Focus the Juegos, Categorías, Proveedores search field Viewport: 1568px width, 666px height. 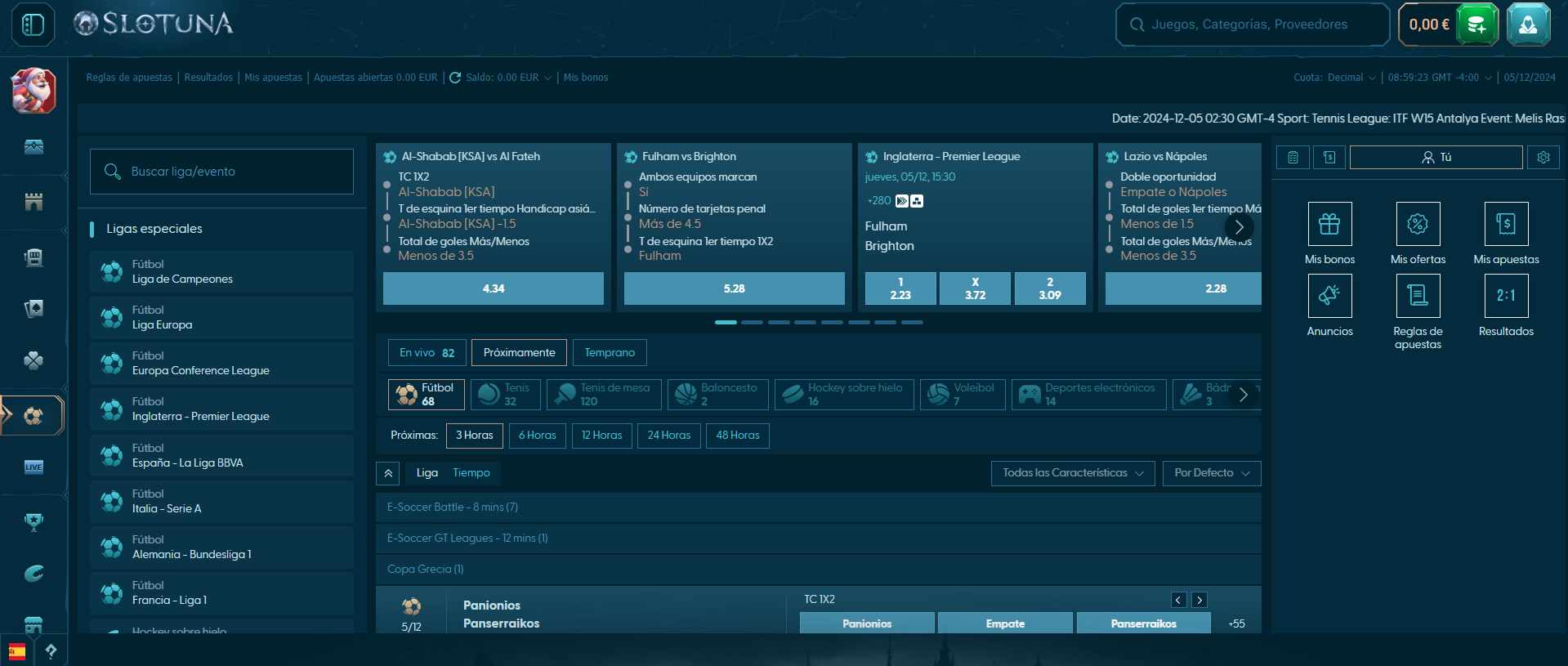pyautogui.click(x=1253, y=25)
